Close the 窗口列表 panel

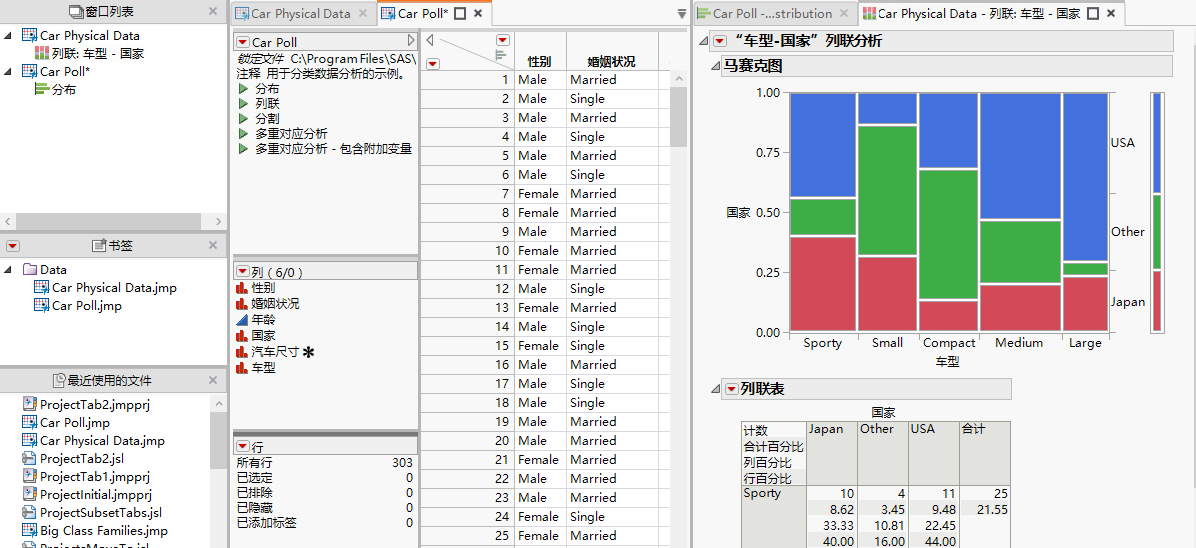[x=213, y=11]
